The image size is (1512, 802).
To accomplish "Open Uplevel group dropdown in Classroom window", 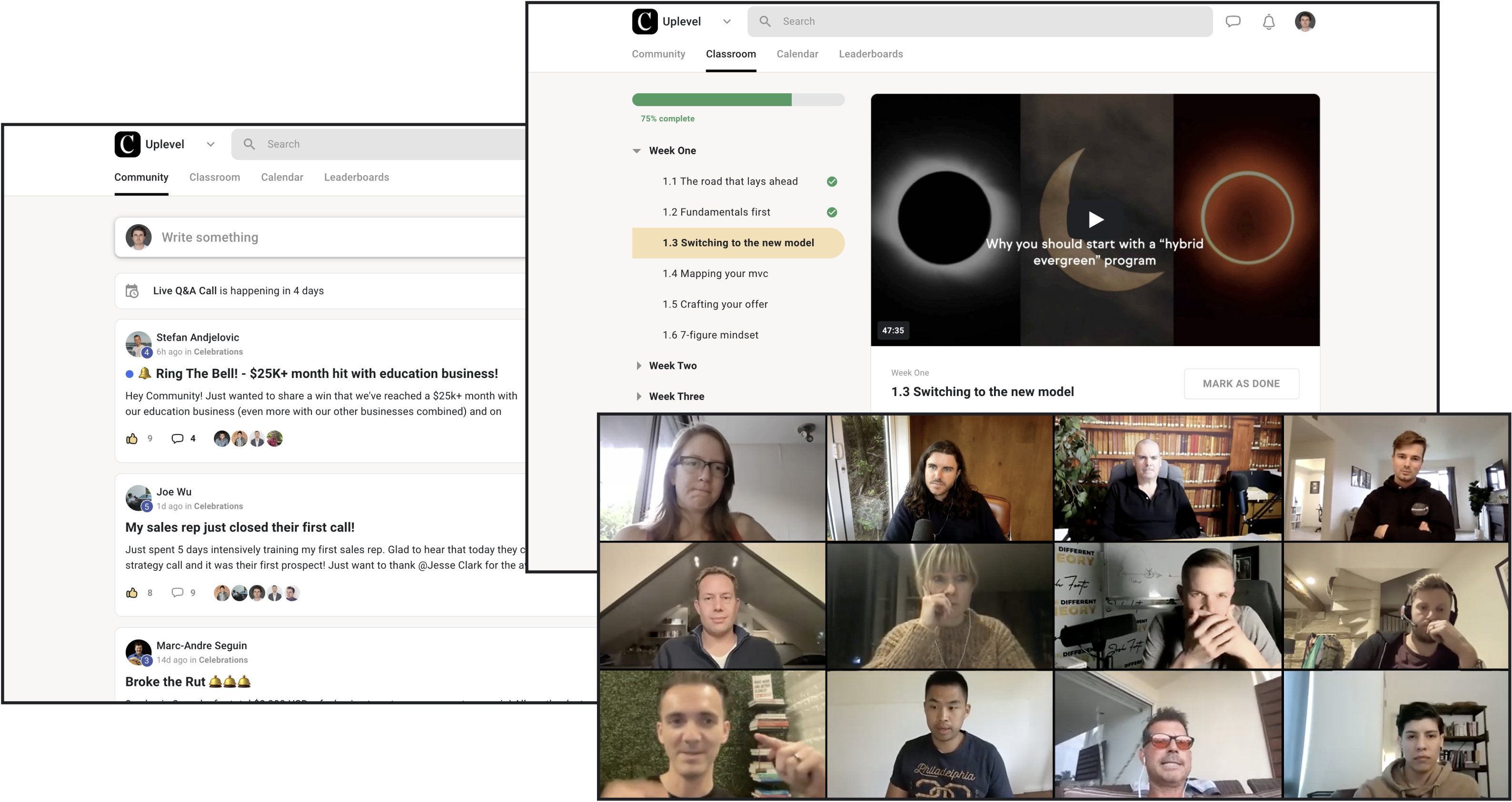I will click(726, 22).
